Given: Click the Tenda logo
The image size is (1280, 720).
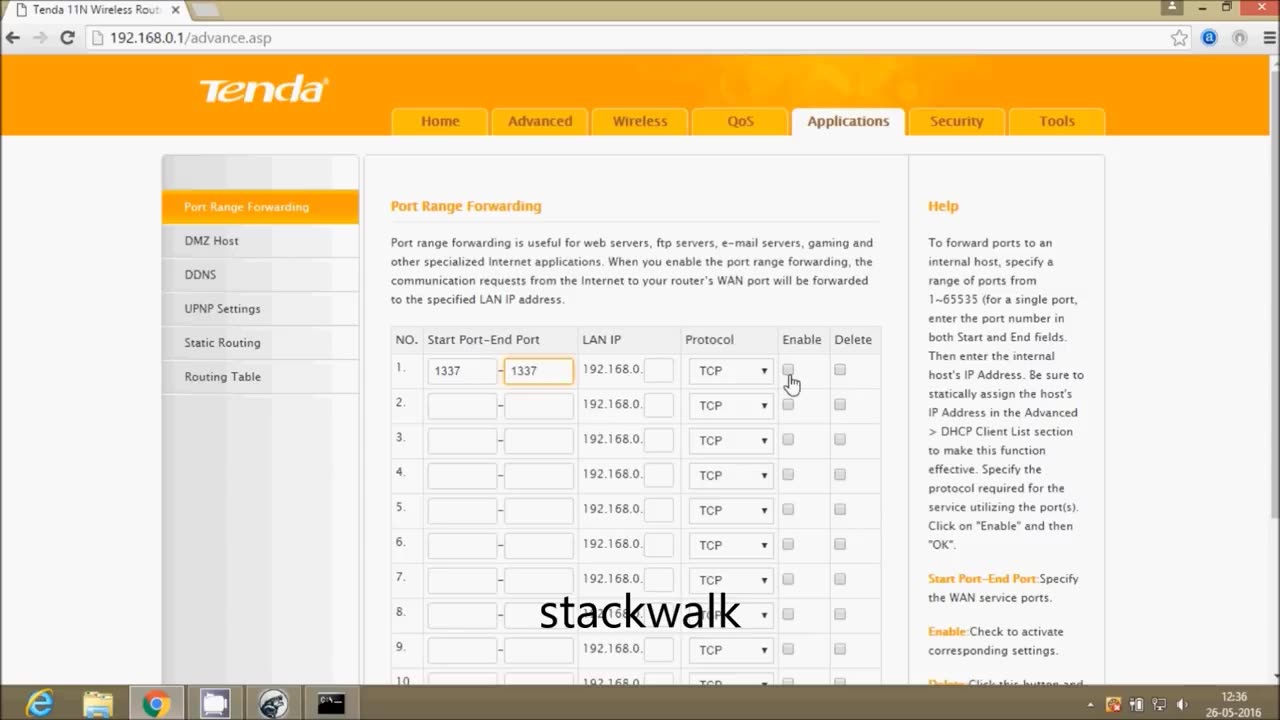Looking at the screenshot, I should tap(264, 90).
